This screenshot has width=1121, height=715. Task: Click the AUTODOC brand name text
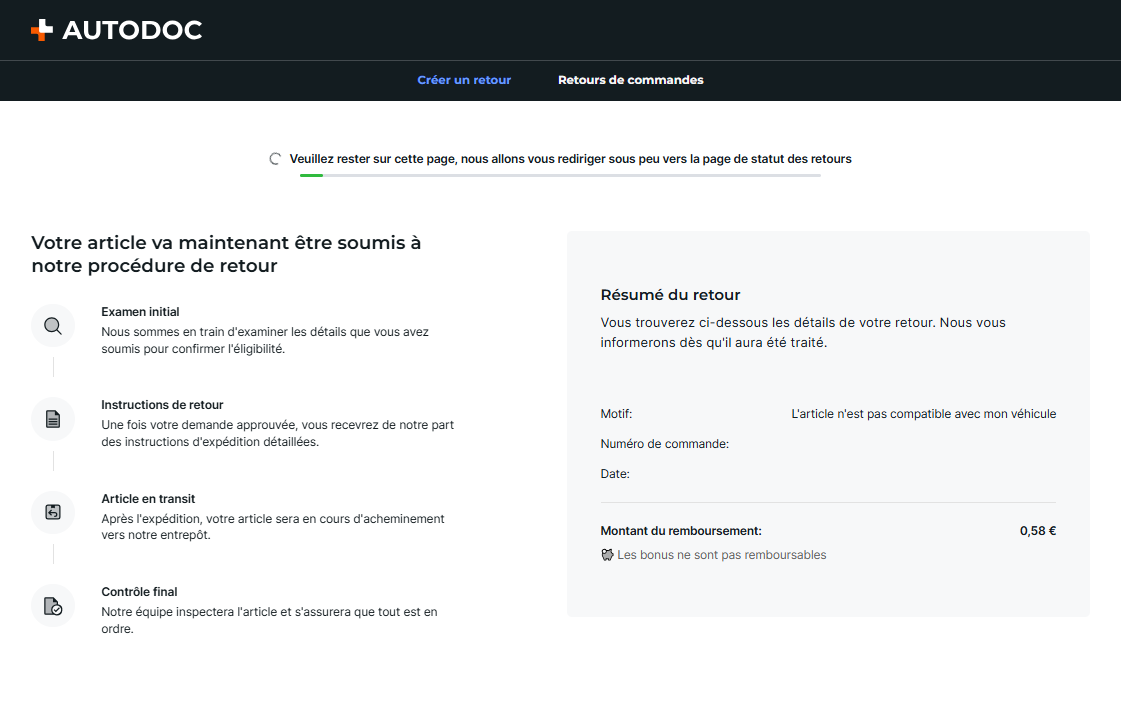[132, 30]
